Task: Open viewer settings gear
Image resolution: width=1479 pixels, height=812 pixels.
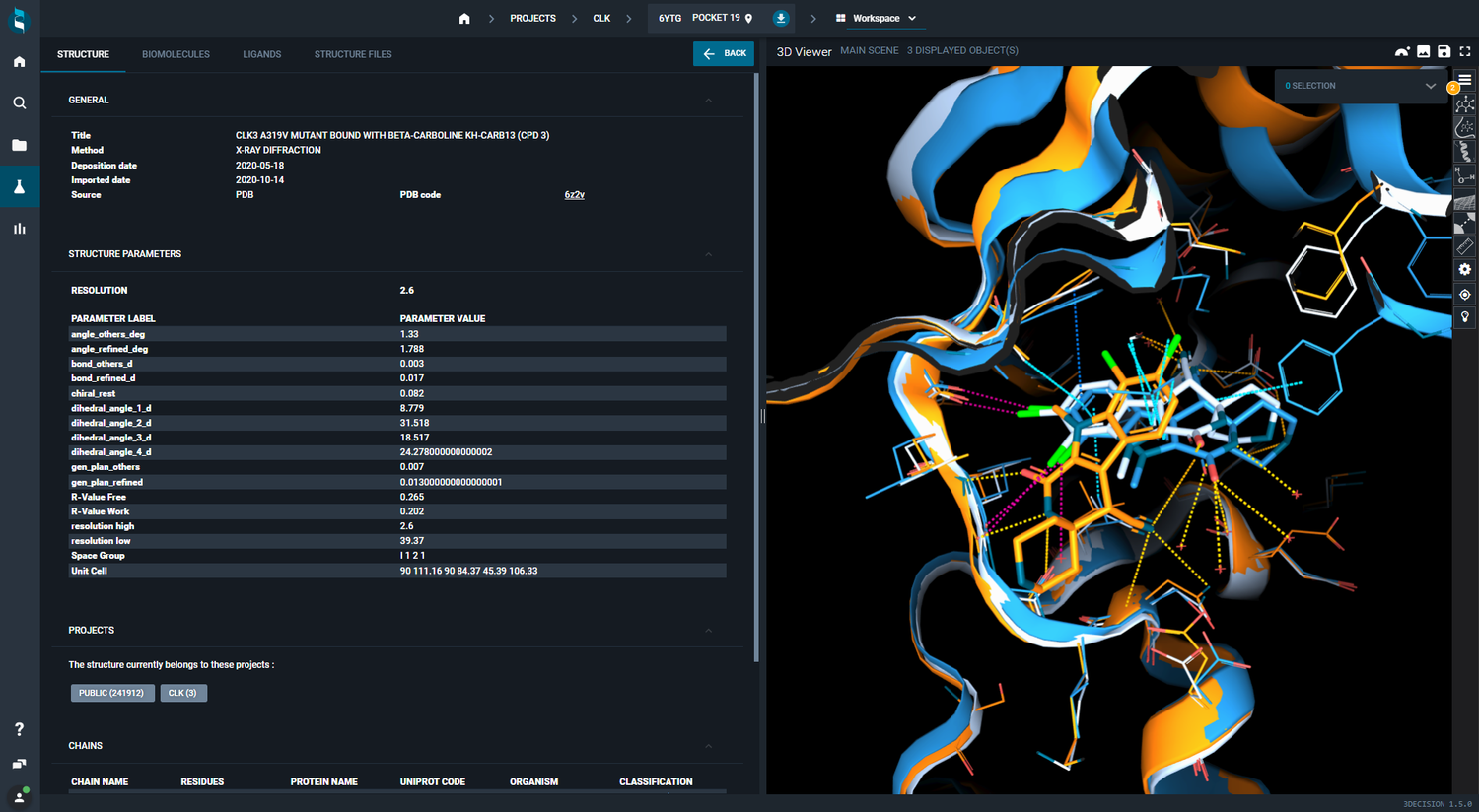Action: pyautogui.click(x=1465, y=270)
